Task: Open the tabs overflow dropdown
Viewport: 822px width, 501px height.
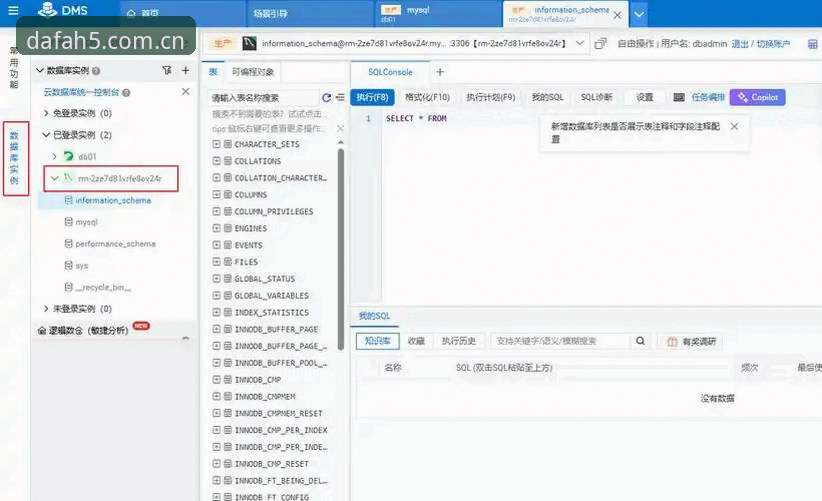Action: (639, 15)
